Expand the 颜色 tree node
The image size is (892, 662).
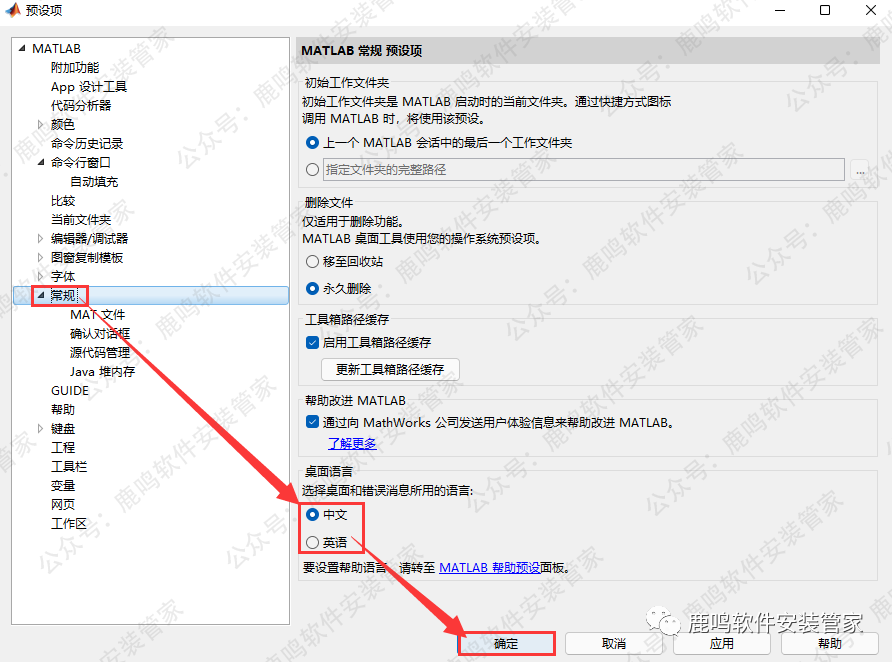pyautogui.click(x=40, y=125)
